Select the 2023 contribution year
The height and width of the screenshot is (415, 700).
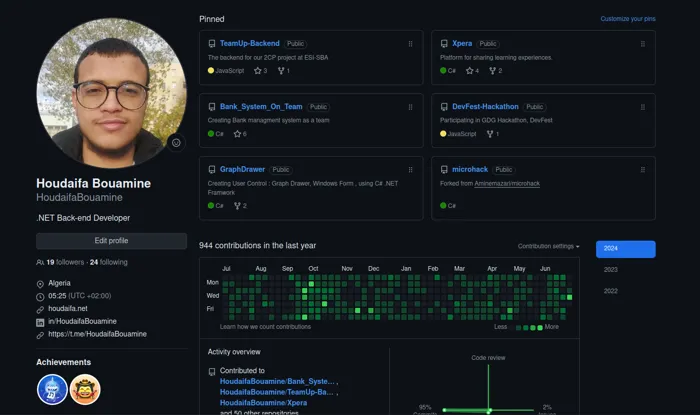[611, 270]
